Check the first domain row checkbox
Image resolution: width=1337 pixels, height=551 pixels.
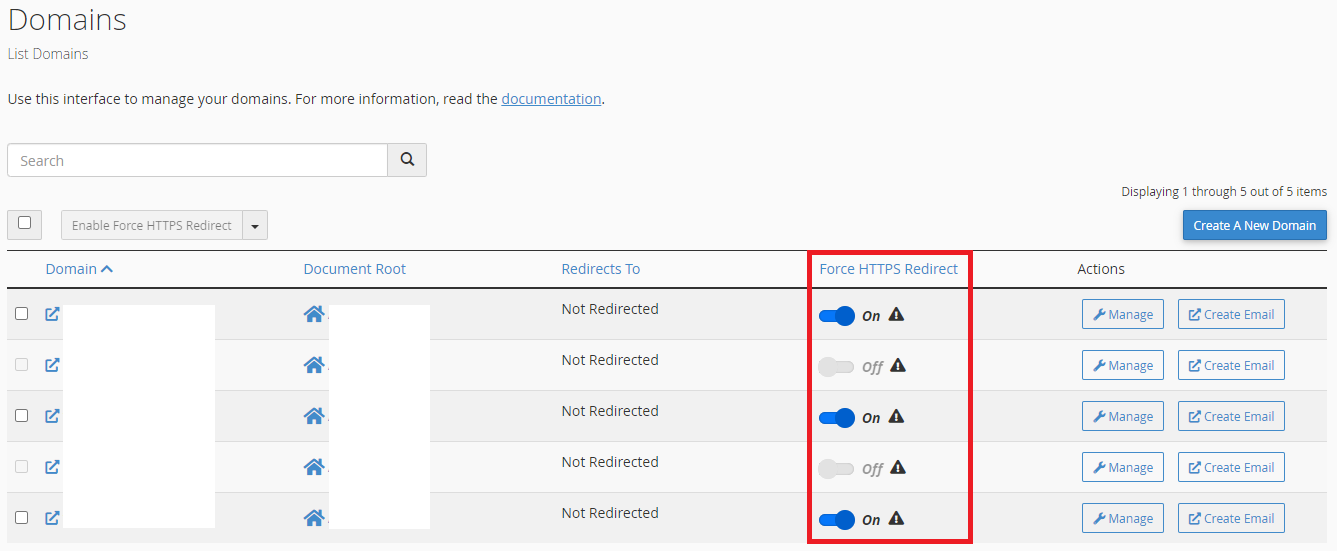22,314
